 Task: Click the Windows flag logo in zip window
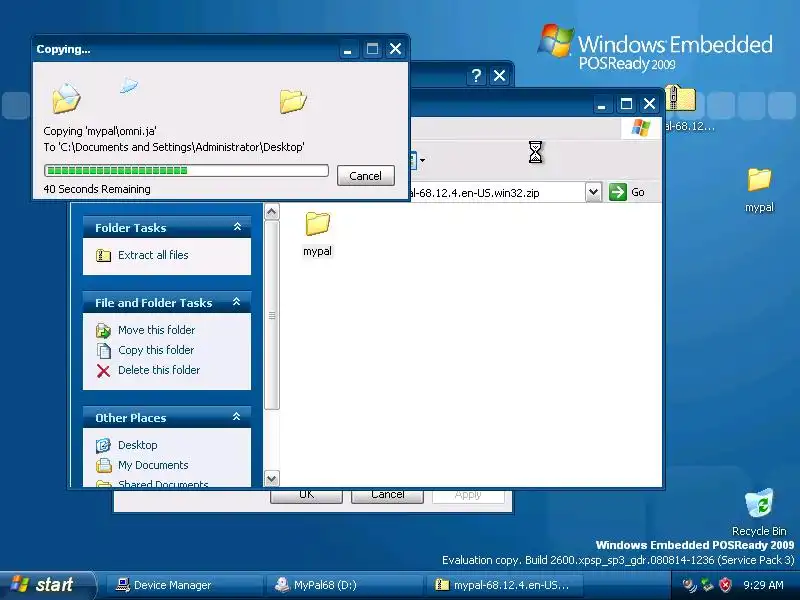click(x=640, y=128)
